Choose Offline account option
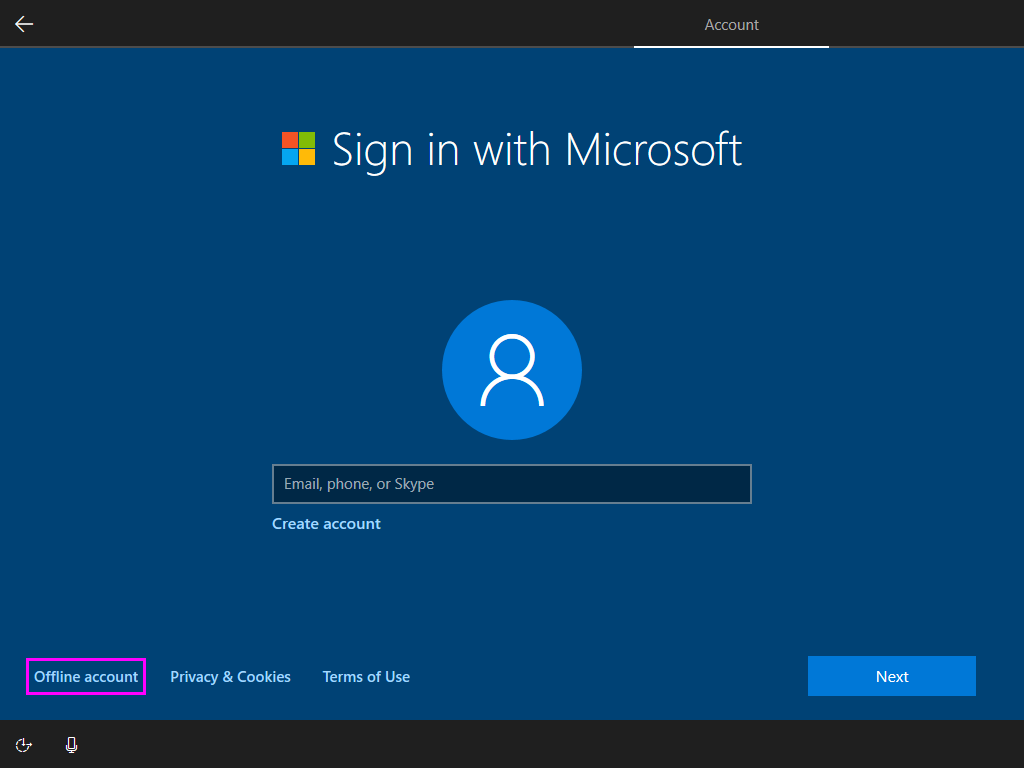The image size is (1024, 768). [x=86, y=677]
